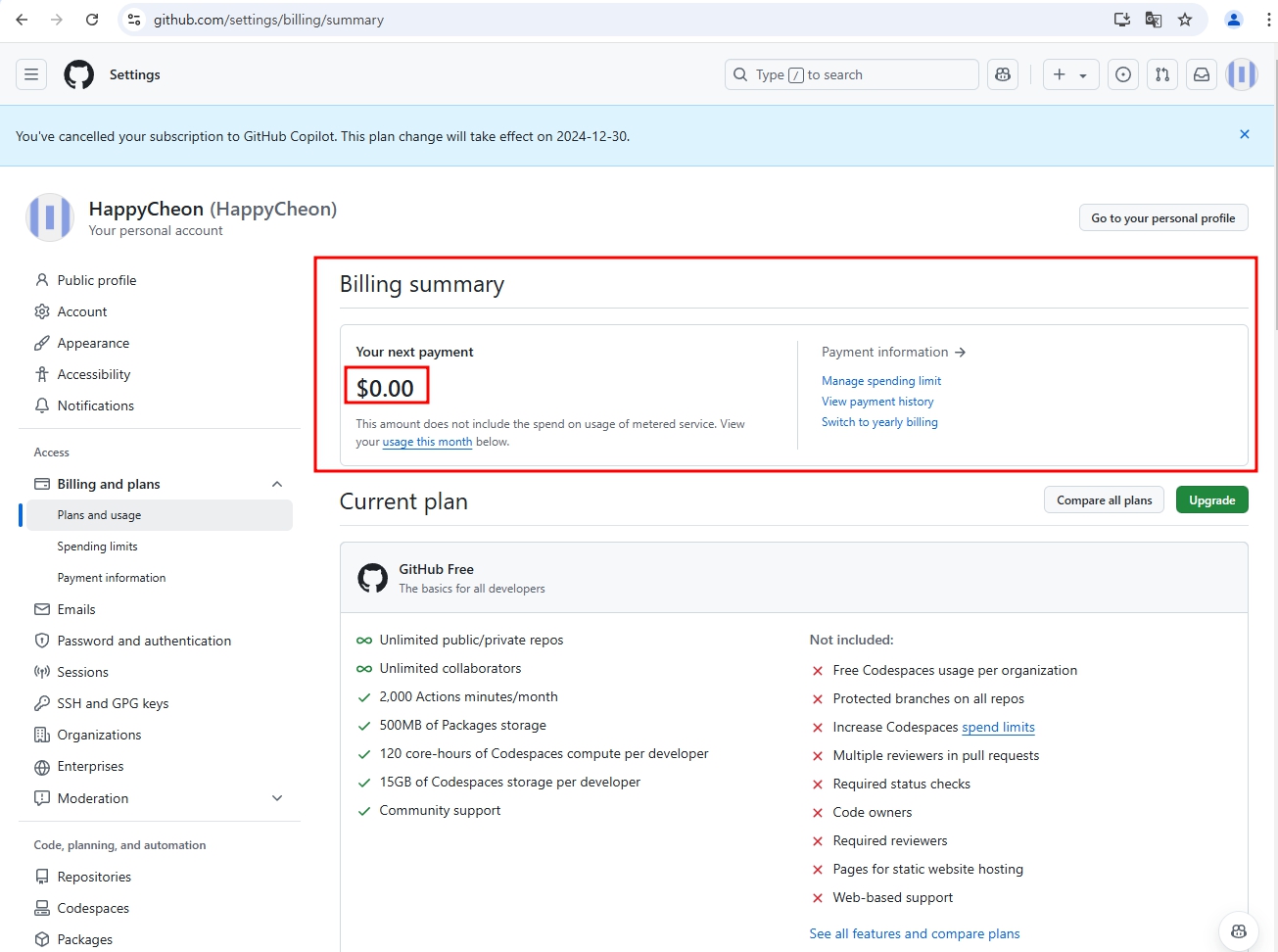The image size is (1278, 952).
Task: Open Payment information arrow link
Action: (x=894, y=352)
